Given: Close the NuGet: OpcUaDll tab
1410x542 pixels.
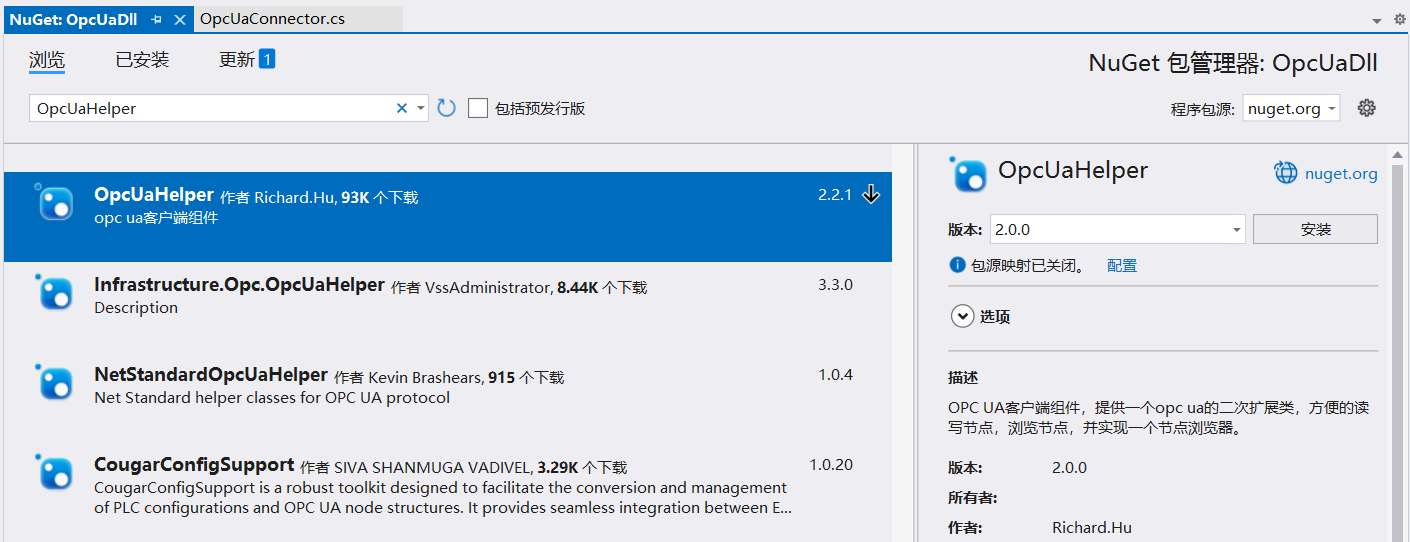Looking at the screenshot, I should click(x=180, y=19).
